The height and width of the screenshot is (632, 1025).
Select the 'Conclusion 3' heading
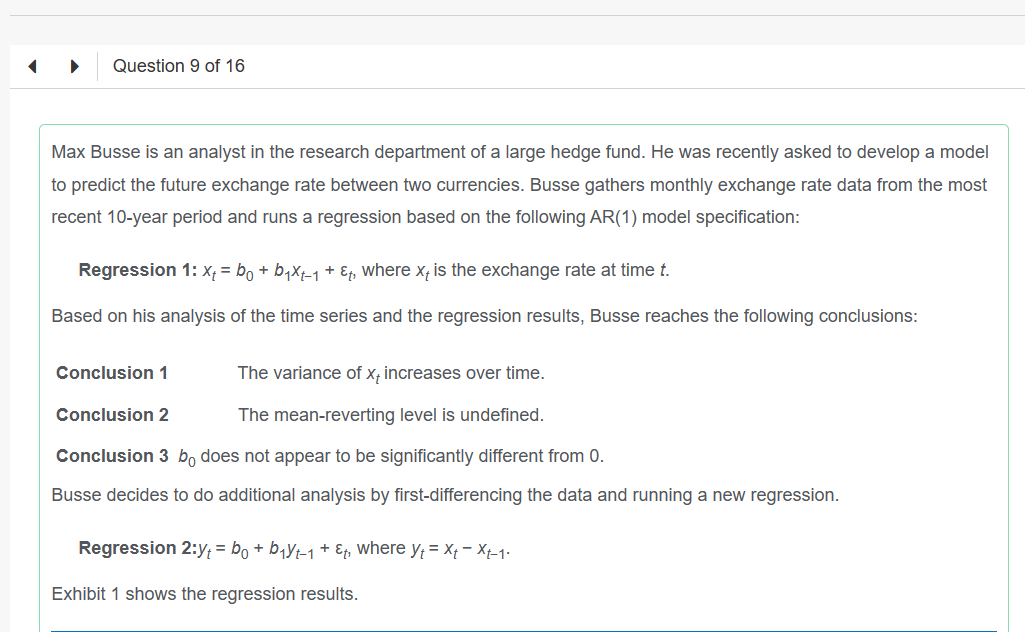coord(112,456)
